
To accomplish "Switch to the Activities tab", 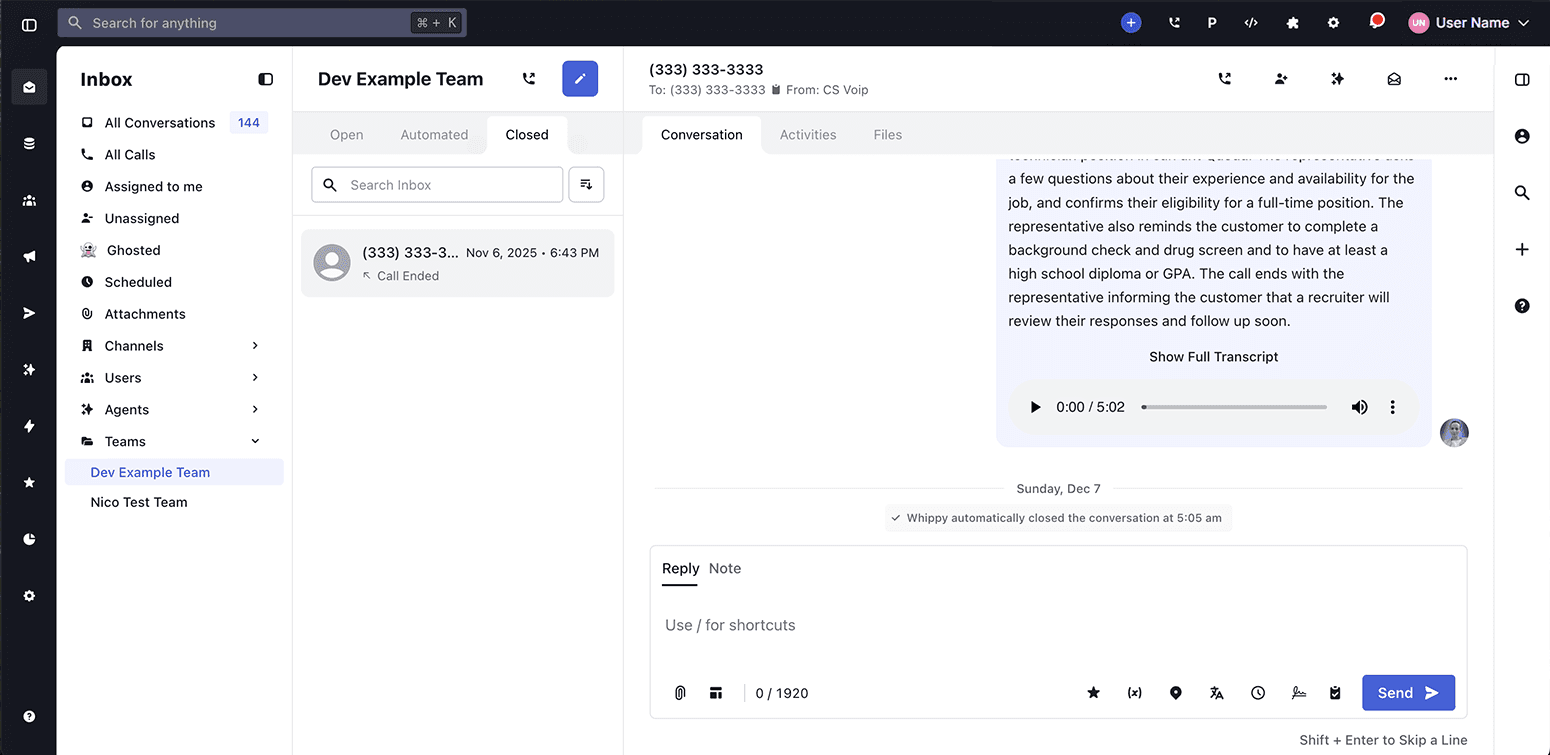I will coord(808,134).
